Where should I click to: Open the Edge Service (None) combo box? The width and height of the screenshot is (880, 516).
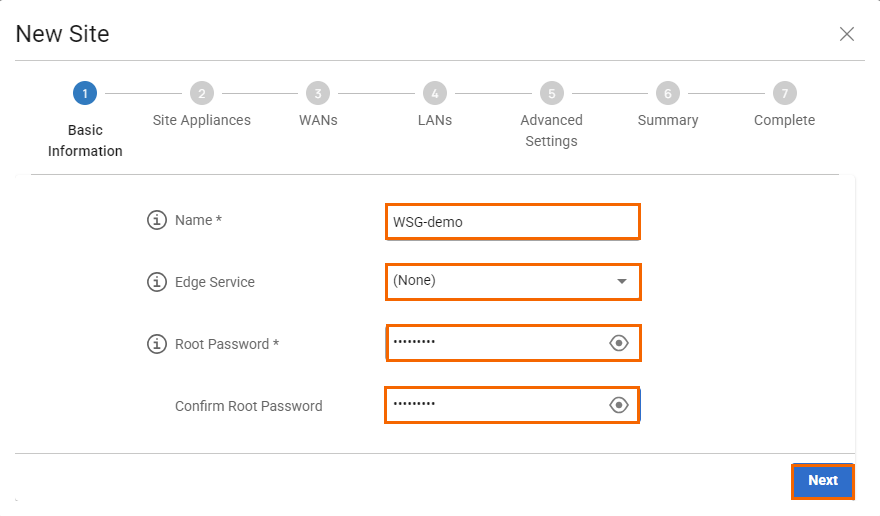500,282
